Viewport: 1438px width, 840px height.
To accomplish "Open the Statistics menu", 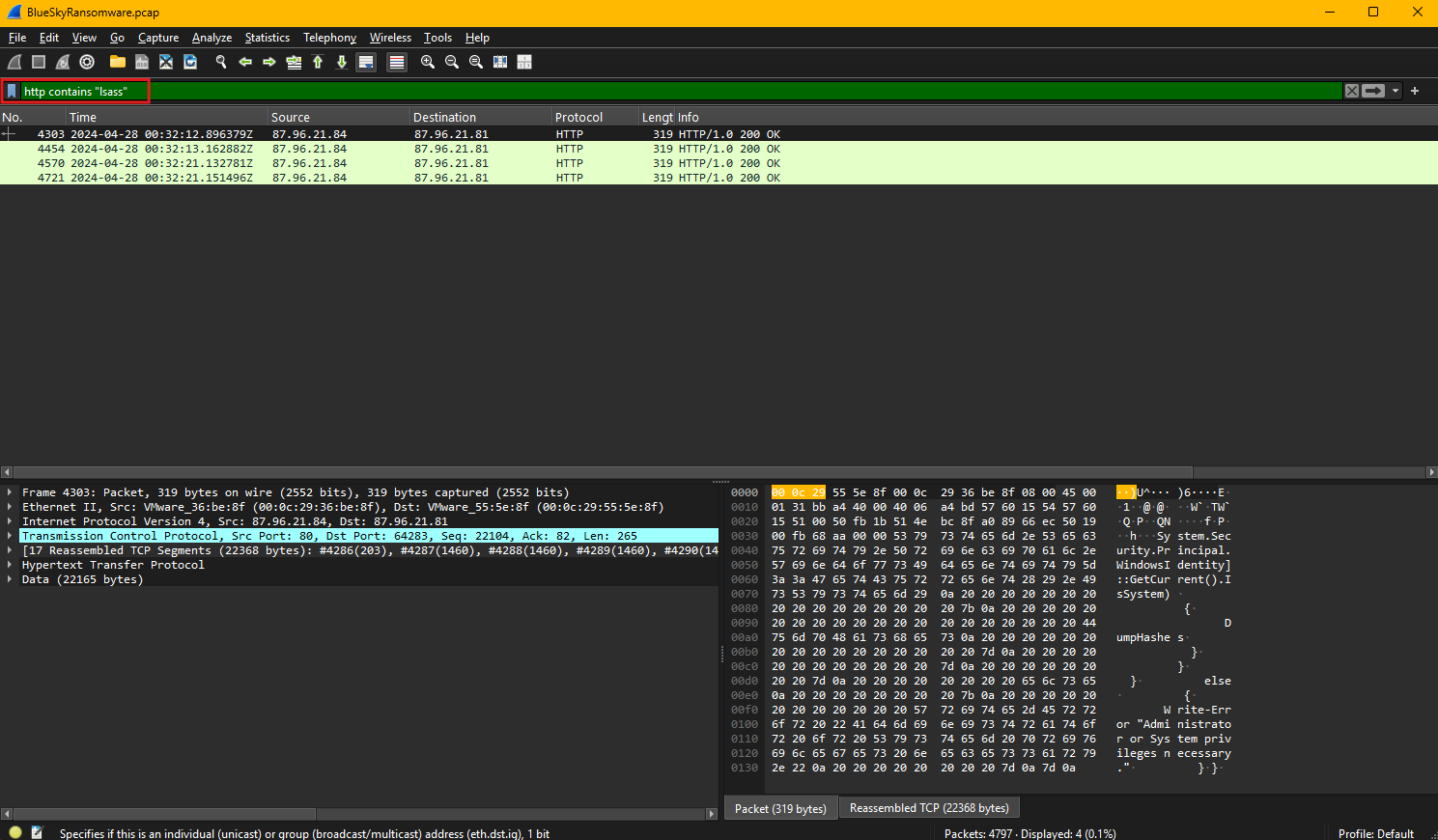I will (267, 38).
